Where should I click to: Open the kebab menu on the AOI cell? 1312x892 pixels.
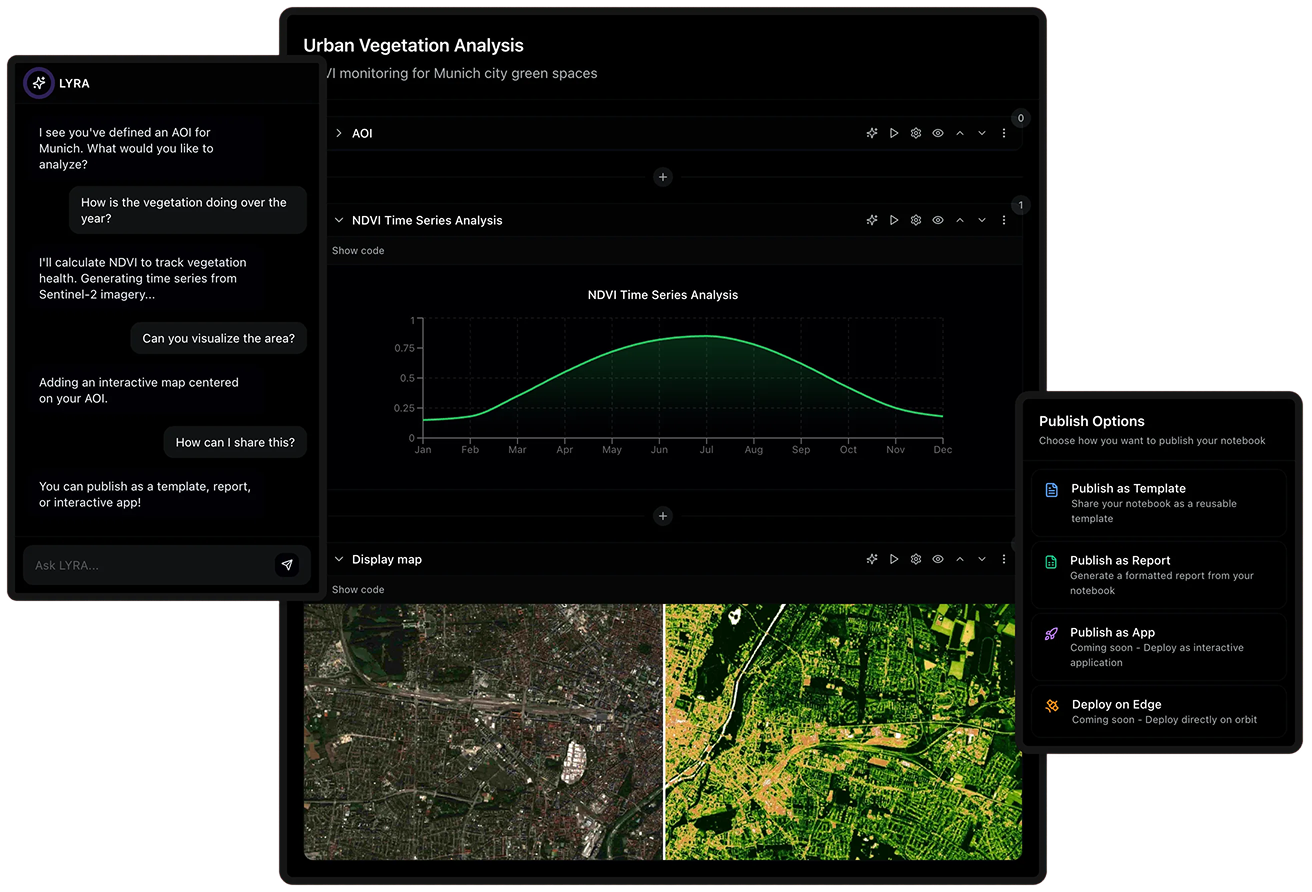pos(1003,132)
